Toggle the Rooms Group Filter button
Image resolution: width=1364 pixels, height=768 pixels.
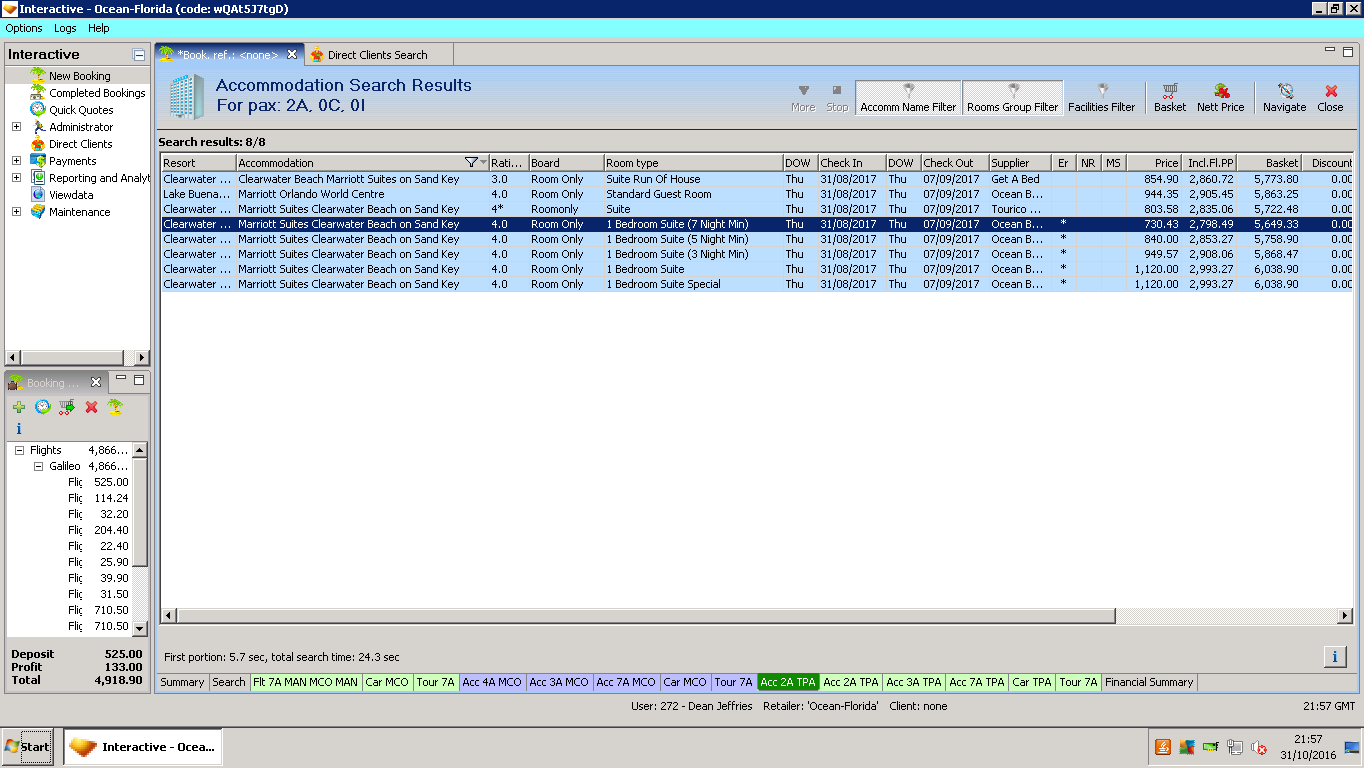click(x=1012, y=97)
